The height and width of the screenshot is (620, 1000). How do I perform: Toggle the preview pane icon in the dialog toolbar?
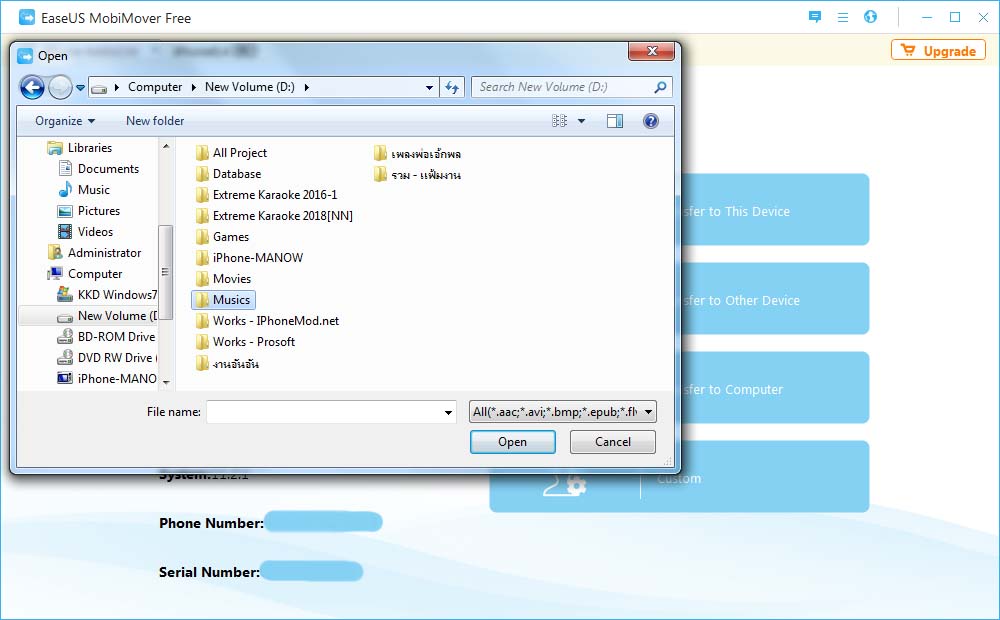pos(615,120)
